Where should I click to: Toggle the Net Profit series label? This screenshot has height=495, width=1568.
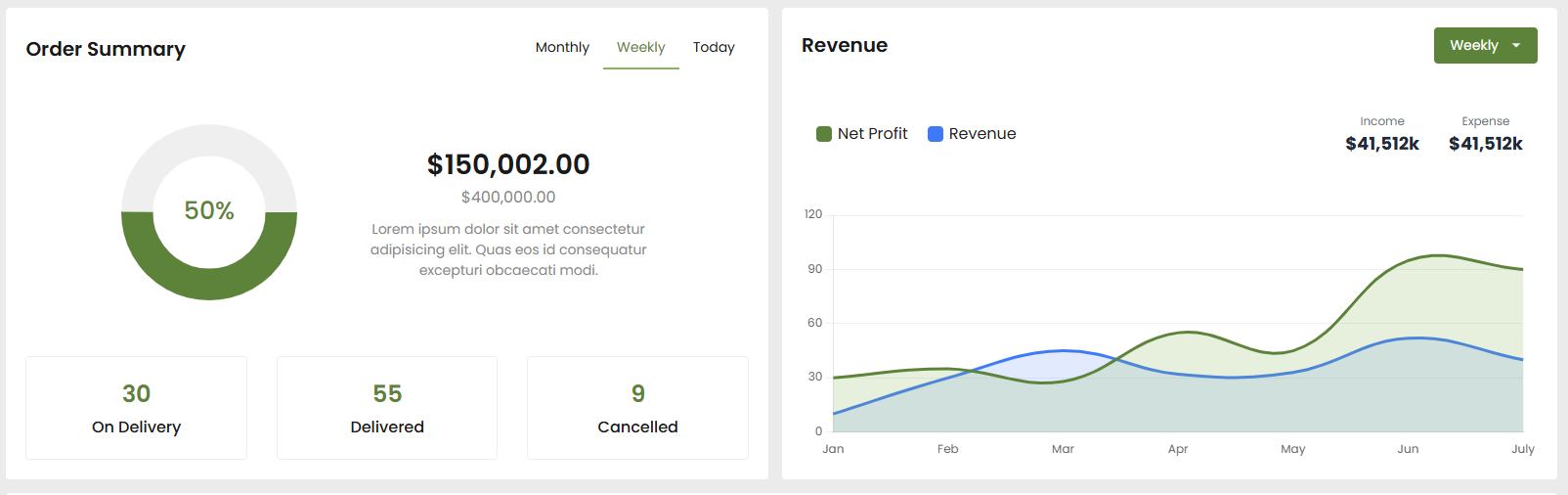pos(872,134)
